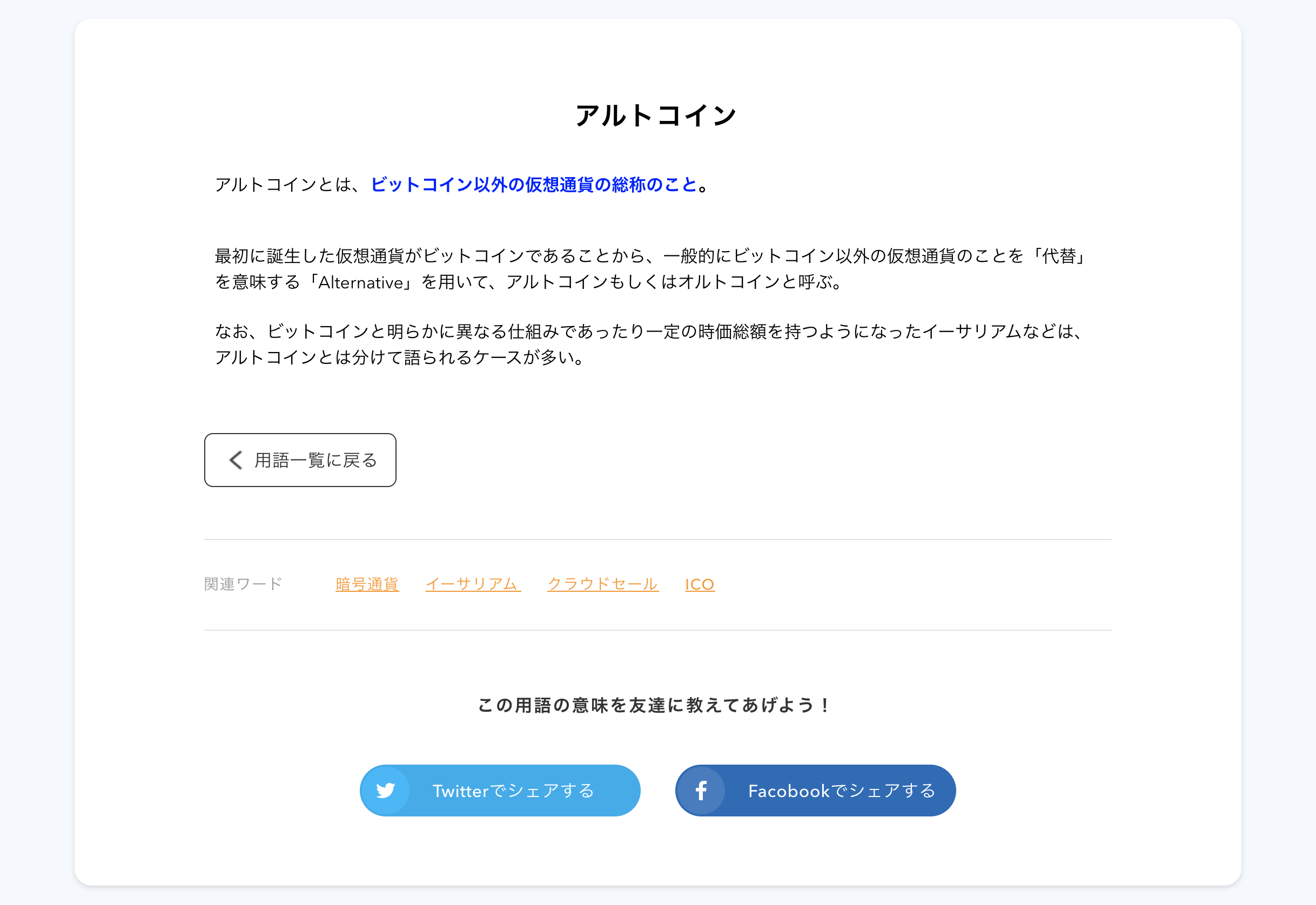Click the Twitter bird icon

386,790
